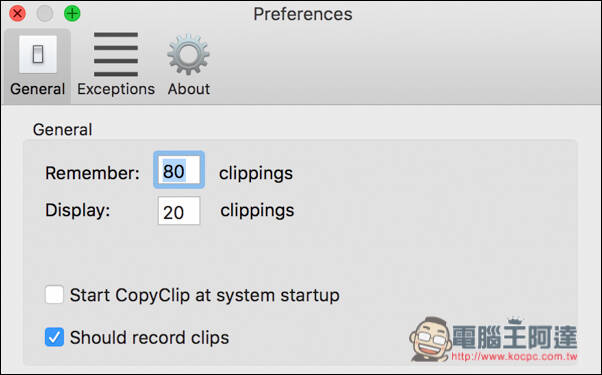Go to the About tab label
Viewport: 602px width, 375px height.
pos(189,89)
